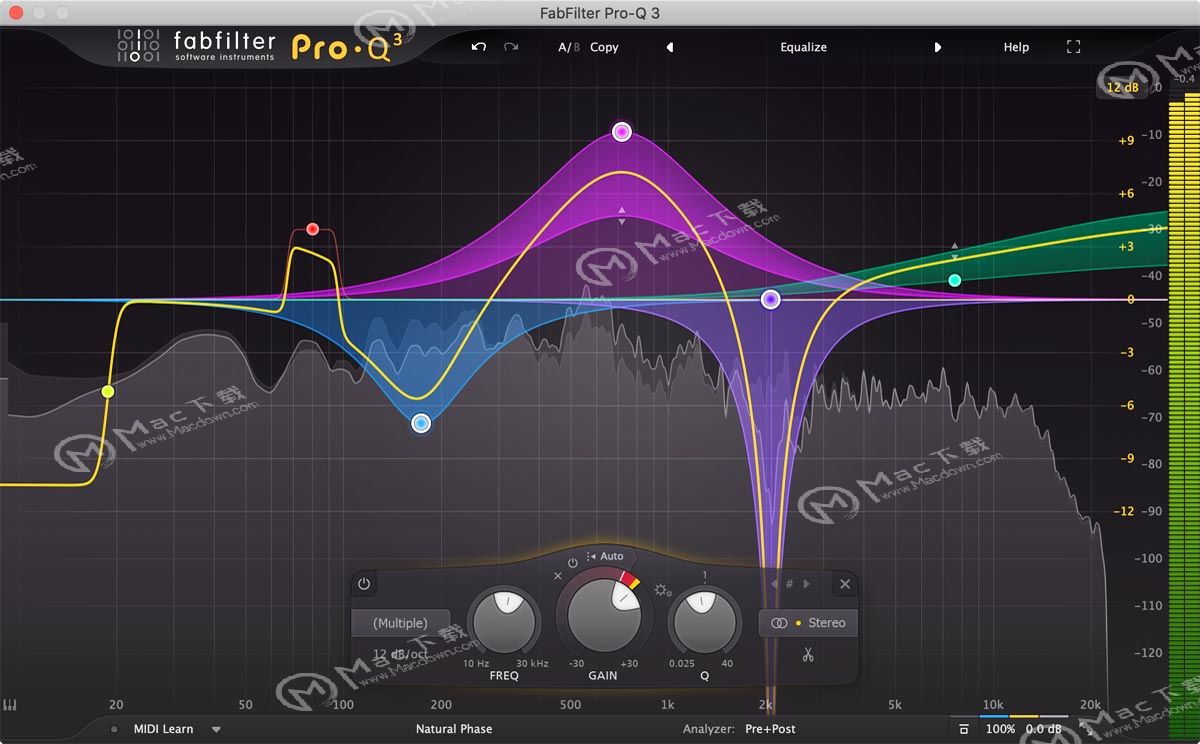
Task: Open the 12 dB display range selector
Action: click(x=1122, y=88)
